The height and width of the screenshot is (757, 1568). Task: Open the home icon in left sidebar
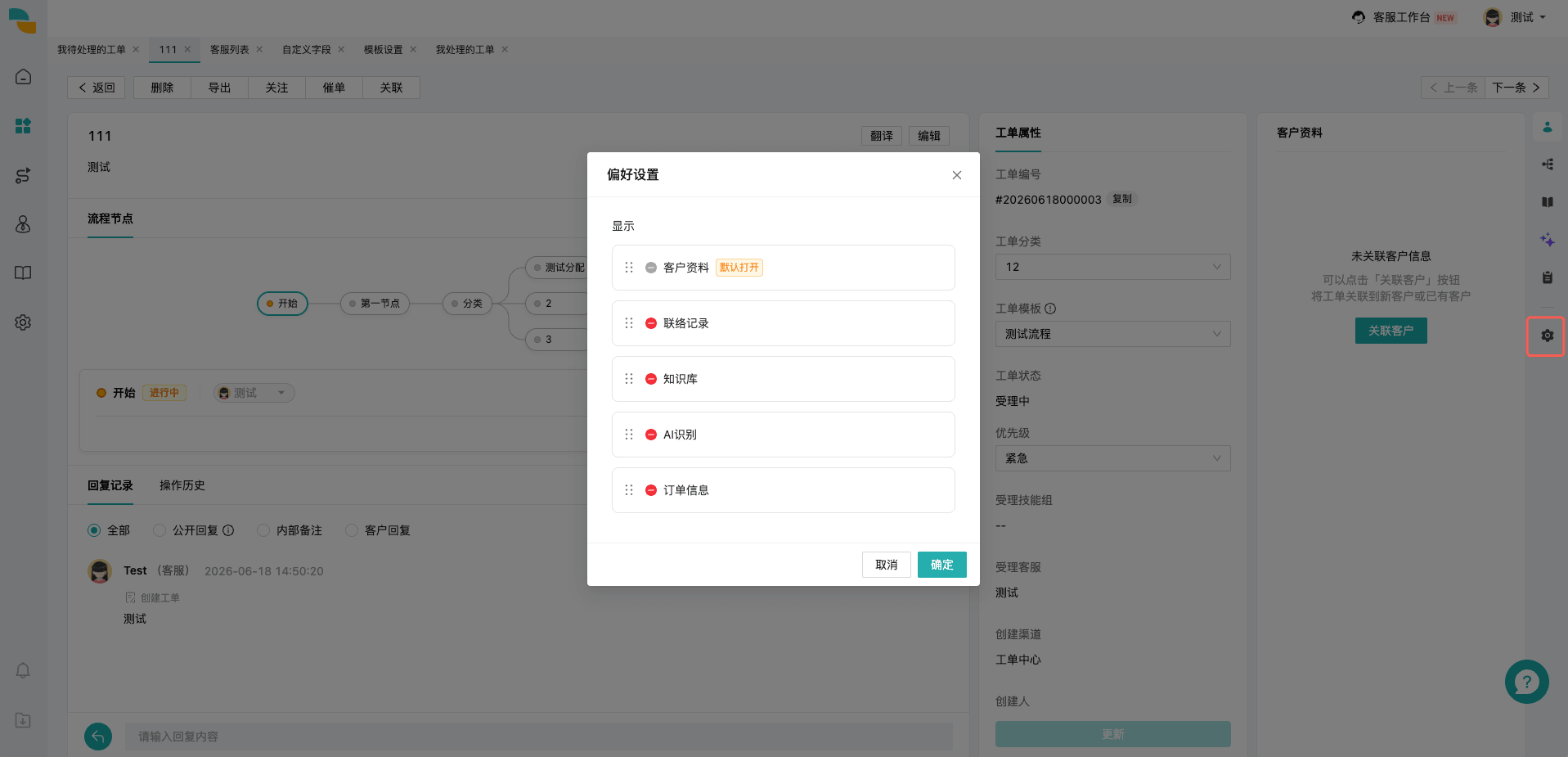click(23, 77)
